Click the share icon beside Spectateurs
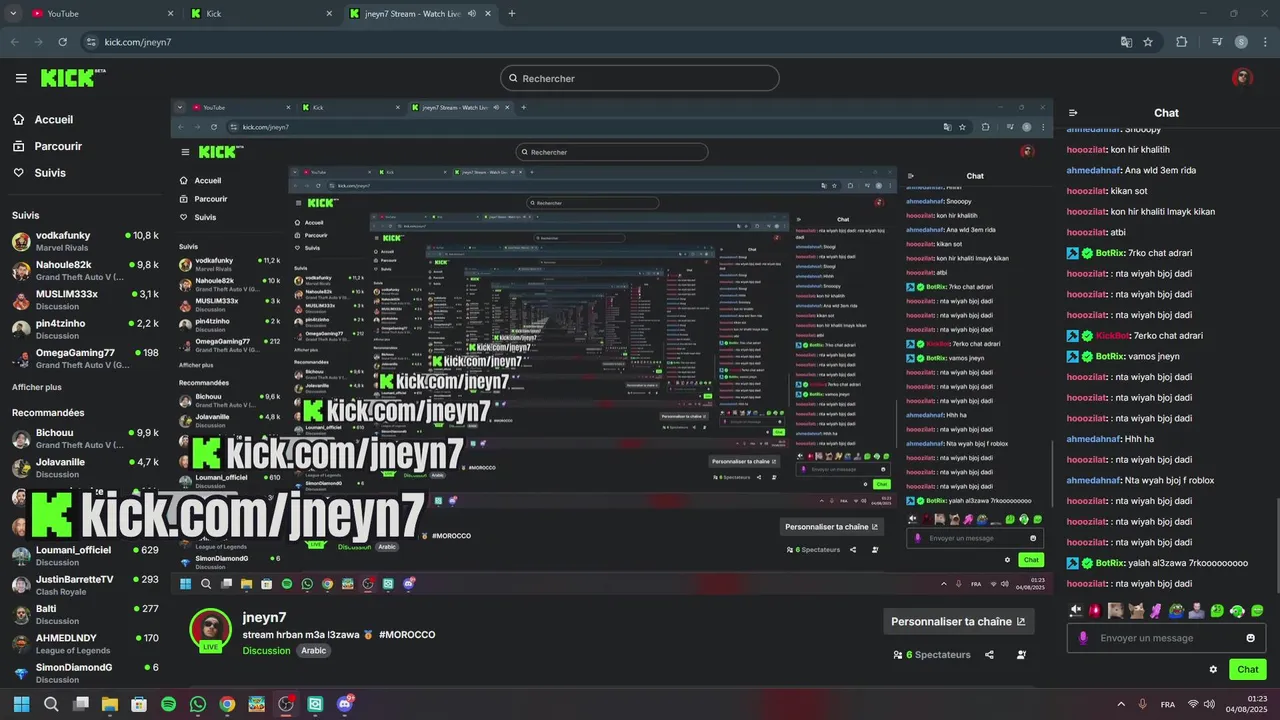 coord(989,655)
